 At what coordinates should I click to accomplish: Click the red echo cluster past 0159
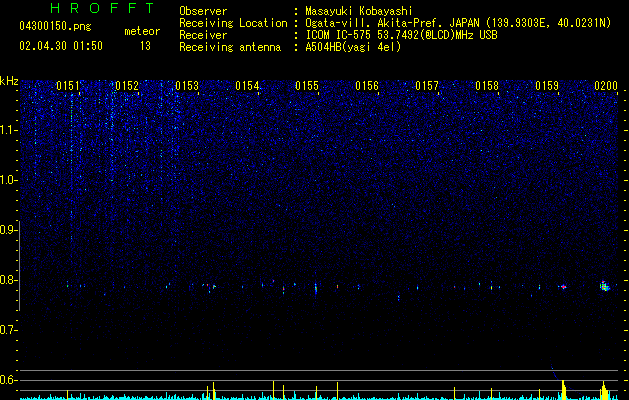(564, 287)
